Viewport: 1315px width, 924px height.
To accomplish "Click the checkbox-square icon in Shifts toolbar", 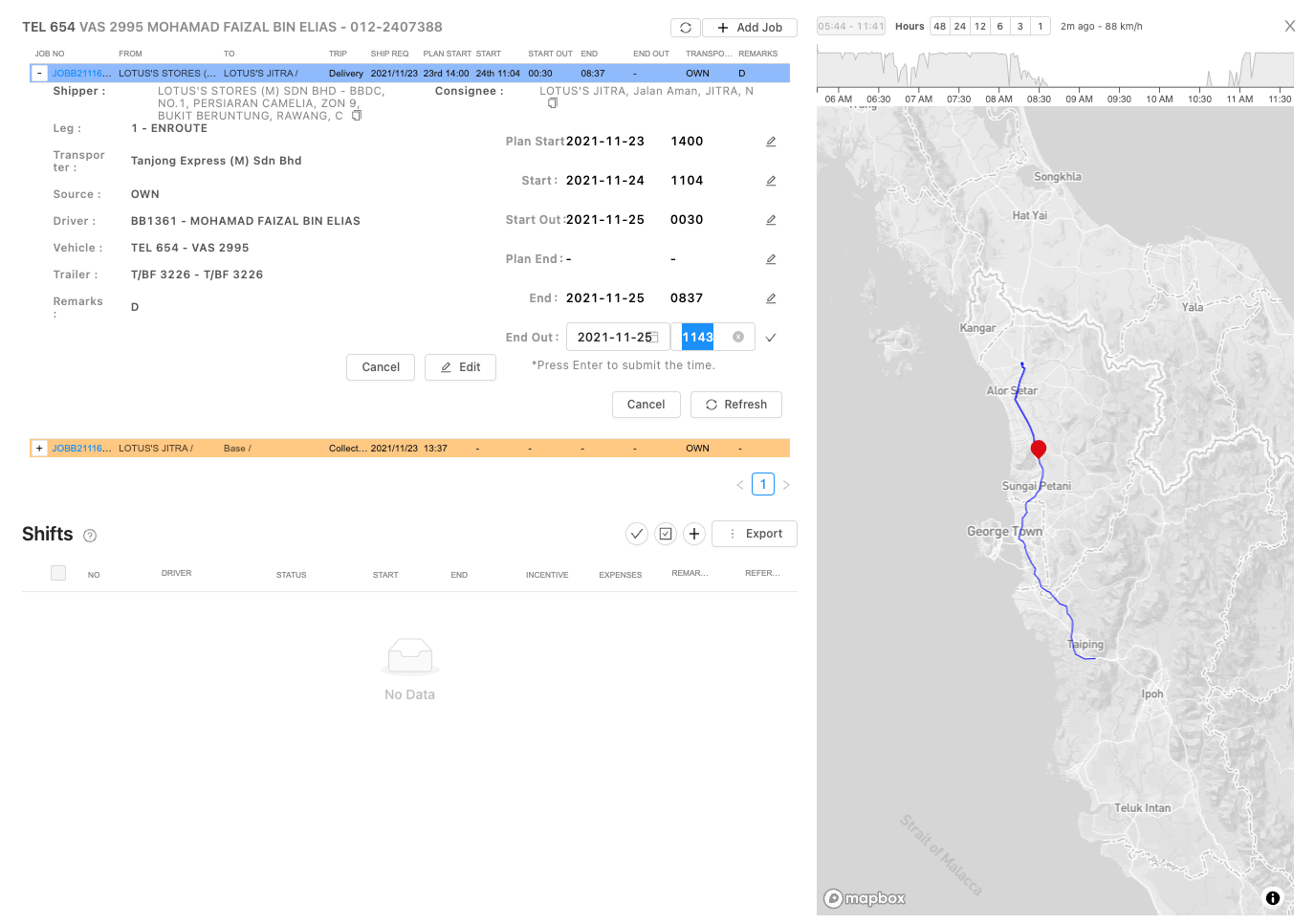I will click(666, 534).
